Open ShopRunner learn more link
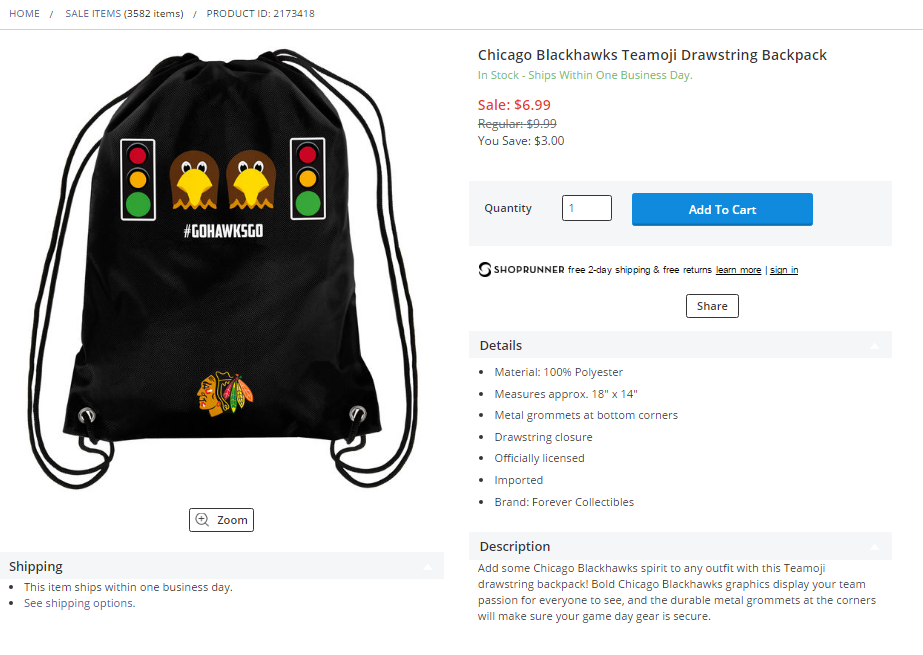Screen dimensions: 923x655 click(x=738, y=270)
